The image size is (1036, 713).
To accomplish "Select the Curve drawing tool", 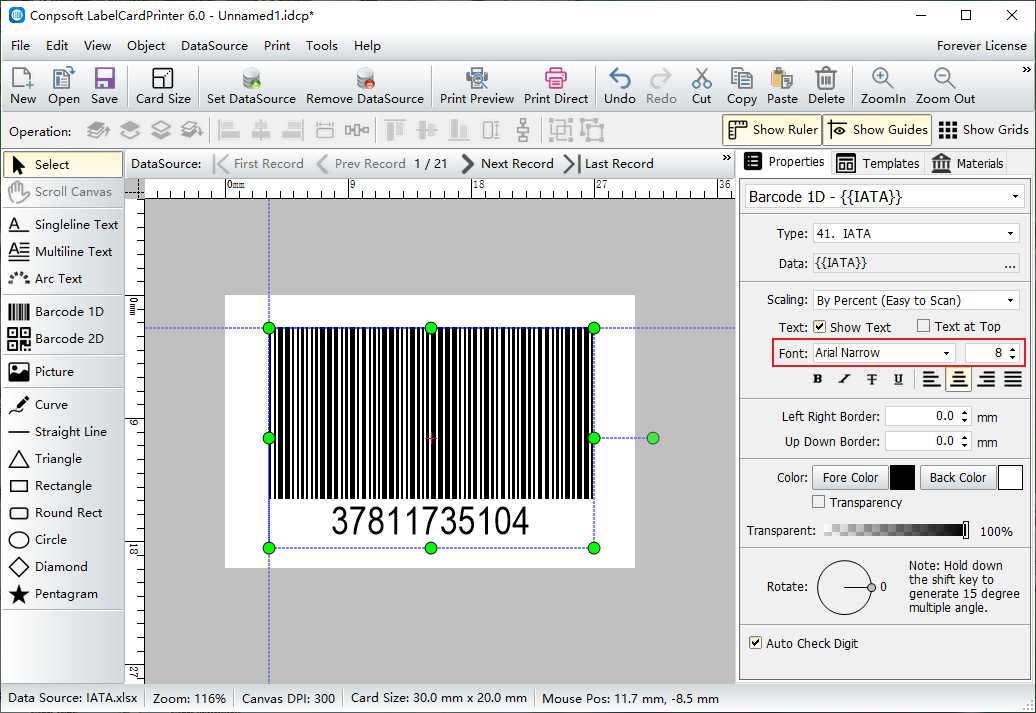I will [63, 404].
